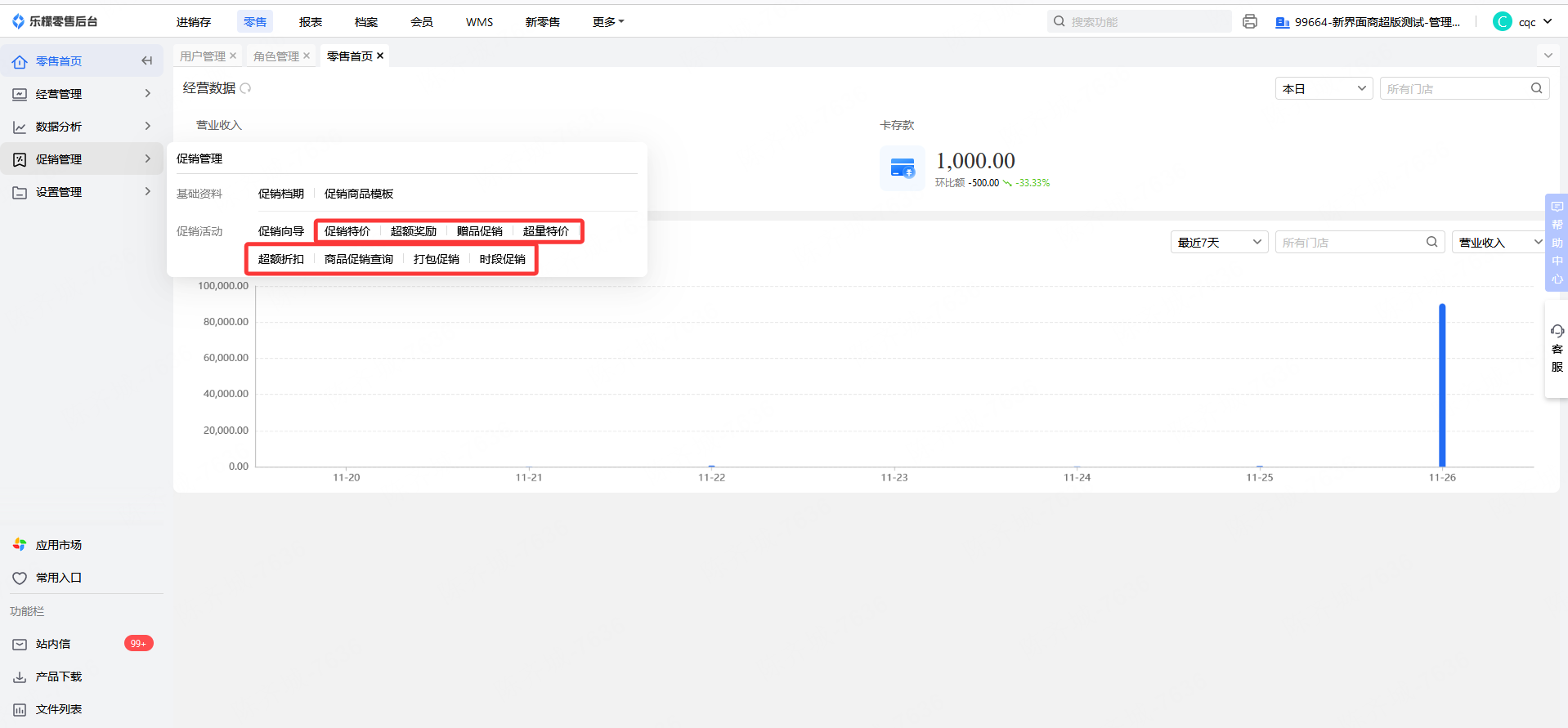This screenshot has height=728, width=1568.
Task: Open the 更多 dropdown menu
Action: [x=608, y=22]
